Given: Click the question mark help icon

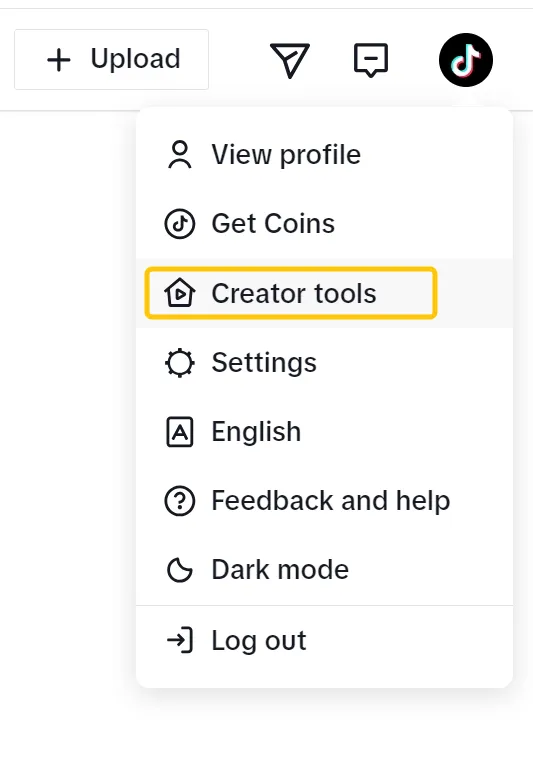Looking at the screenshot, I should (180, 501).
